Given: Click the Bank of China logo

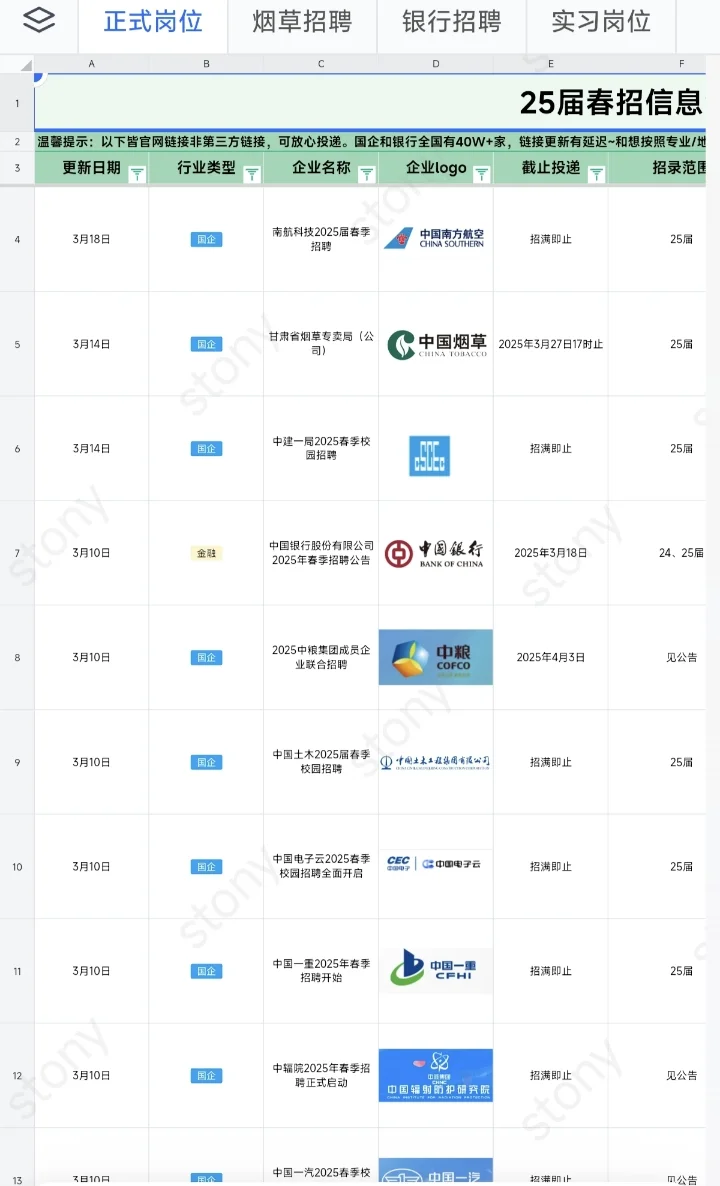Looking at the screenshot, I should [434, 554].
